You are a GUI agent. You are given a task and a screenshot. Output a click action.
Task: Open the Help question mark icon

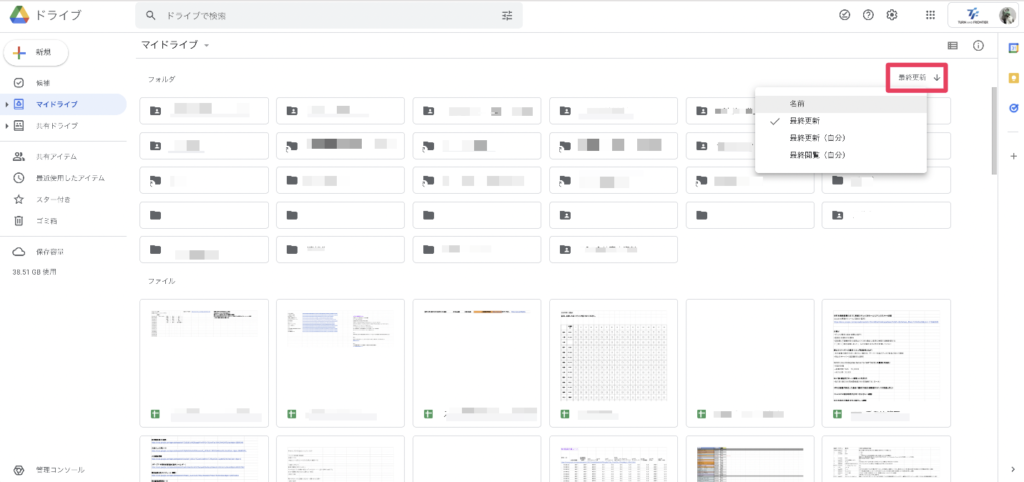pyautogui.click(x=868, y=15)
